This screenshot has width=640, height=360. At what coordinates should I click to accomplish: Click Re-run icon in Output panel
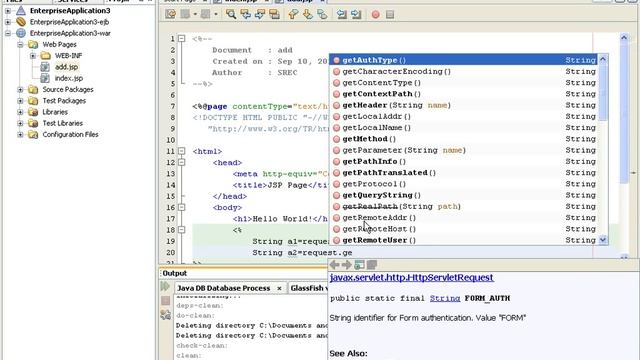pos(165,287)
